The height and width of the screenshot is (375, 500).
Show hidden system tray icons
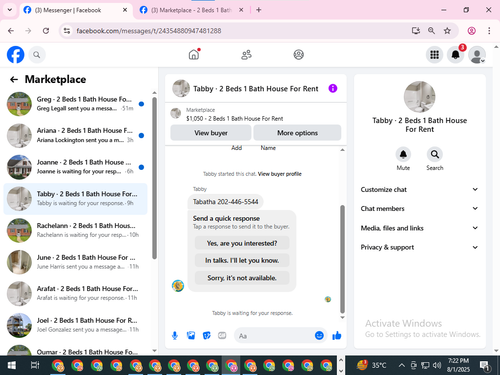coord(402,366)
